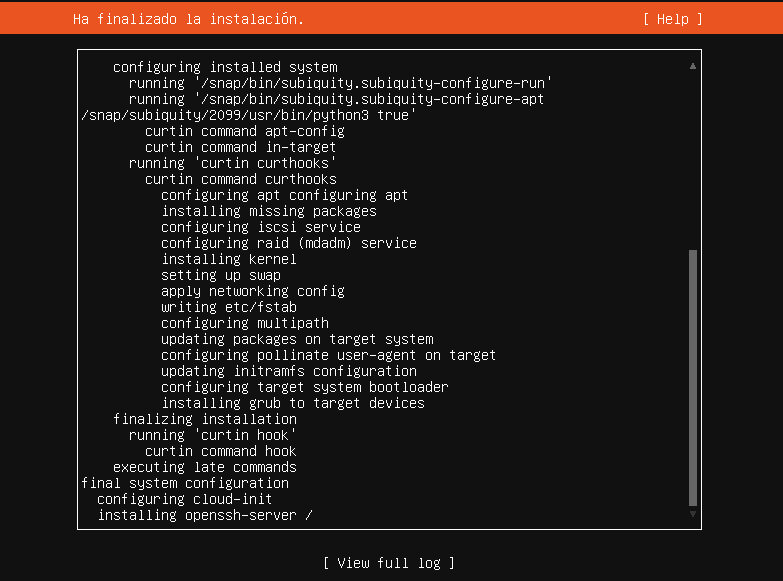Click the "configuring multipath" entry

pos(245,323)
